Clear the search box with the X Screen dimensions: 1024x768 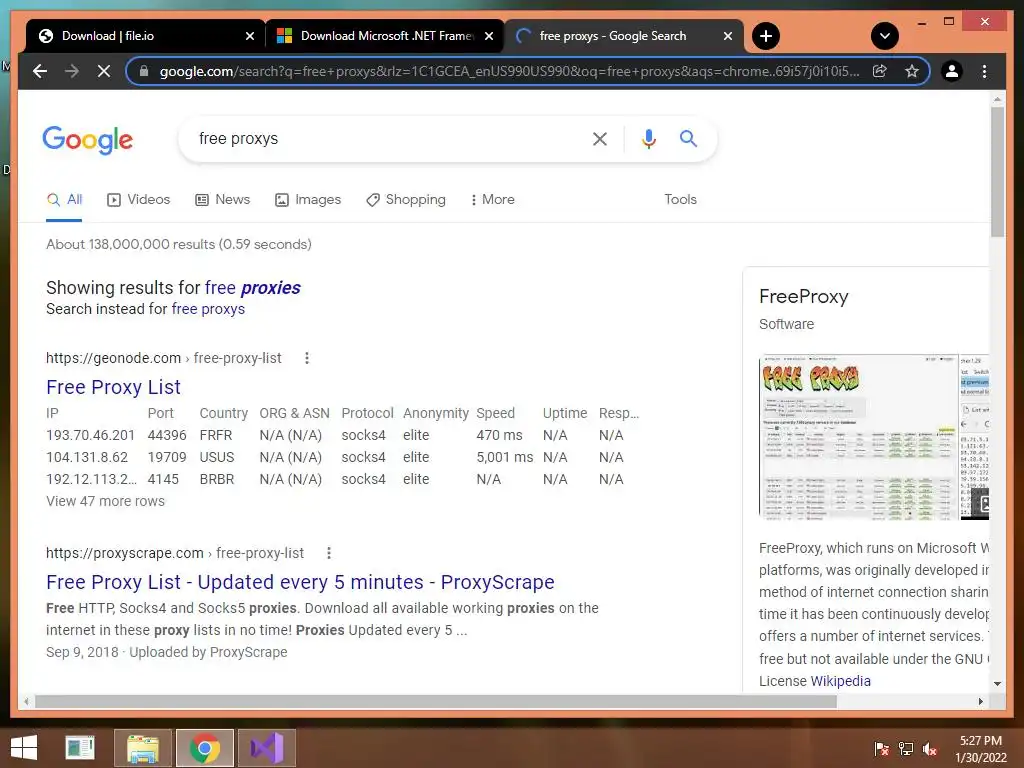click(x=600, y=138)
